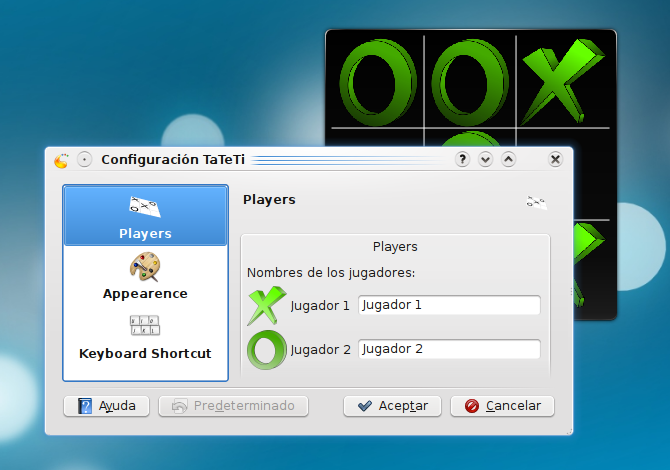This screenshot has height=470, width=670.
Task: Click the Jugador 1 label text
Action: click(320, 306)
